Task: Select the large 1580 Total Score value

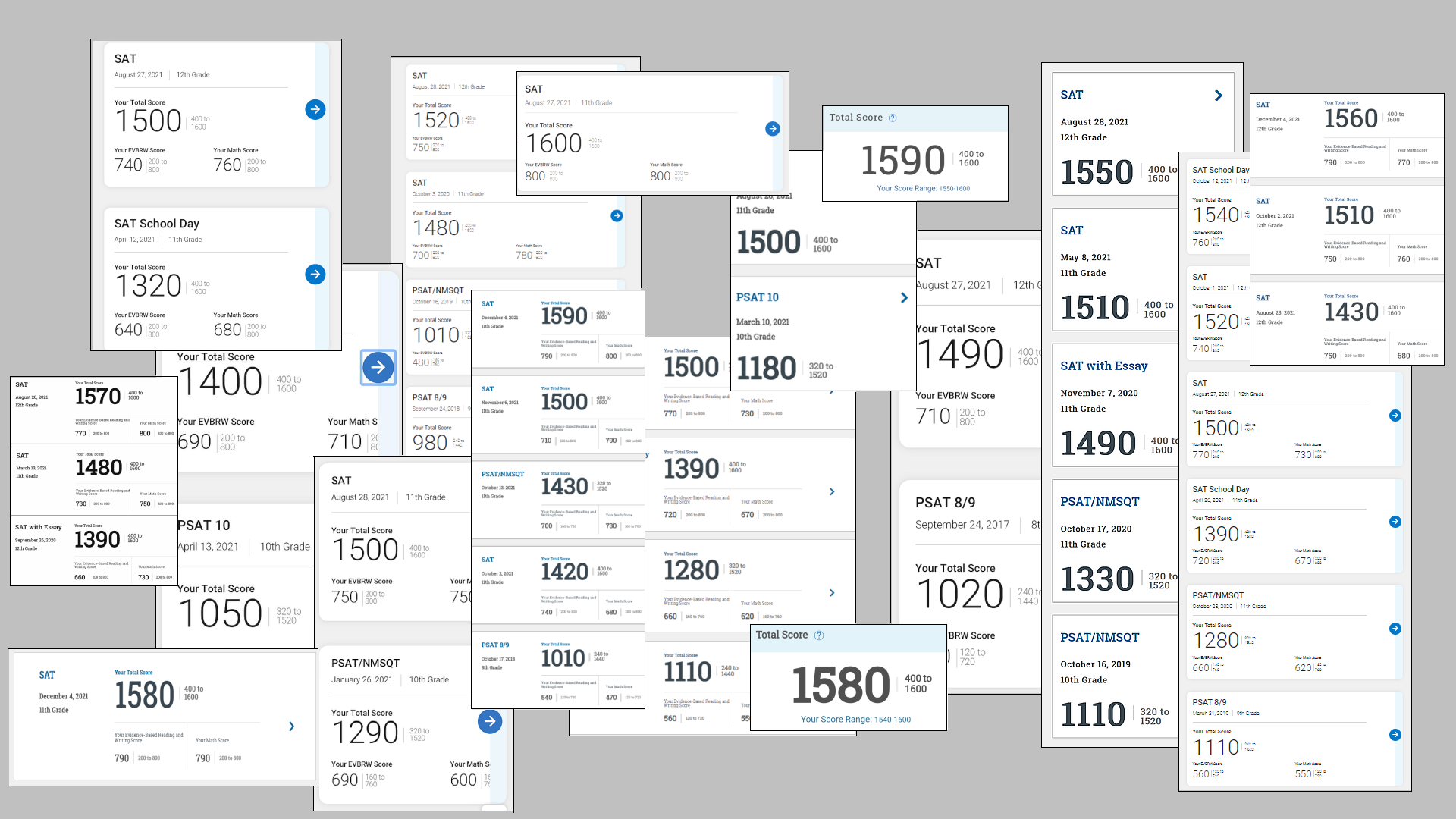Action: point(841,686)
